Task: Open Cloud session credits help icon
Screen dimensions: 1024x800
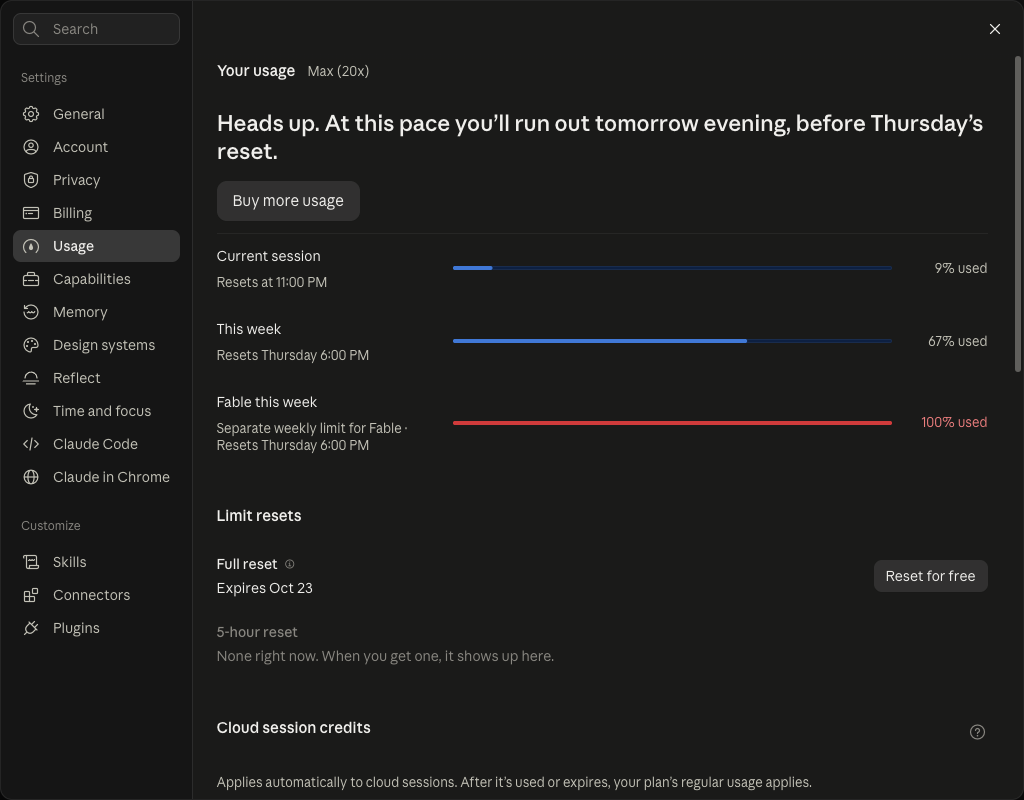Action: coord(977,732)
